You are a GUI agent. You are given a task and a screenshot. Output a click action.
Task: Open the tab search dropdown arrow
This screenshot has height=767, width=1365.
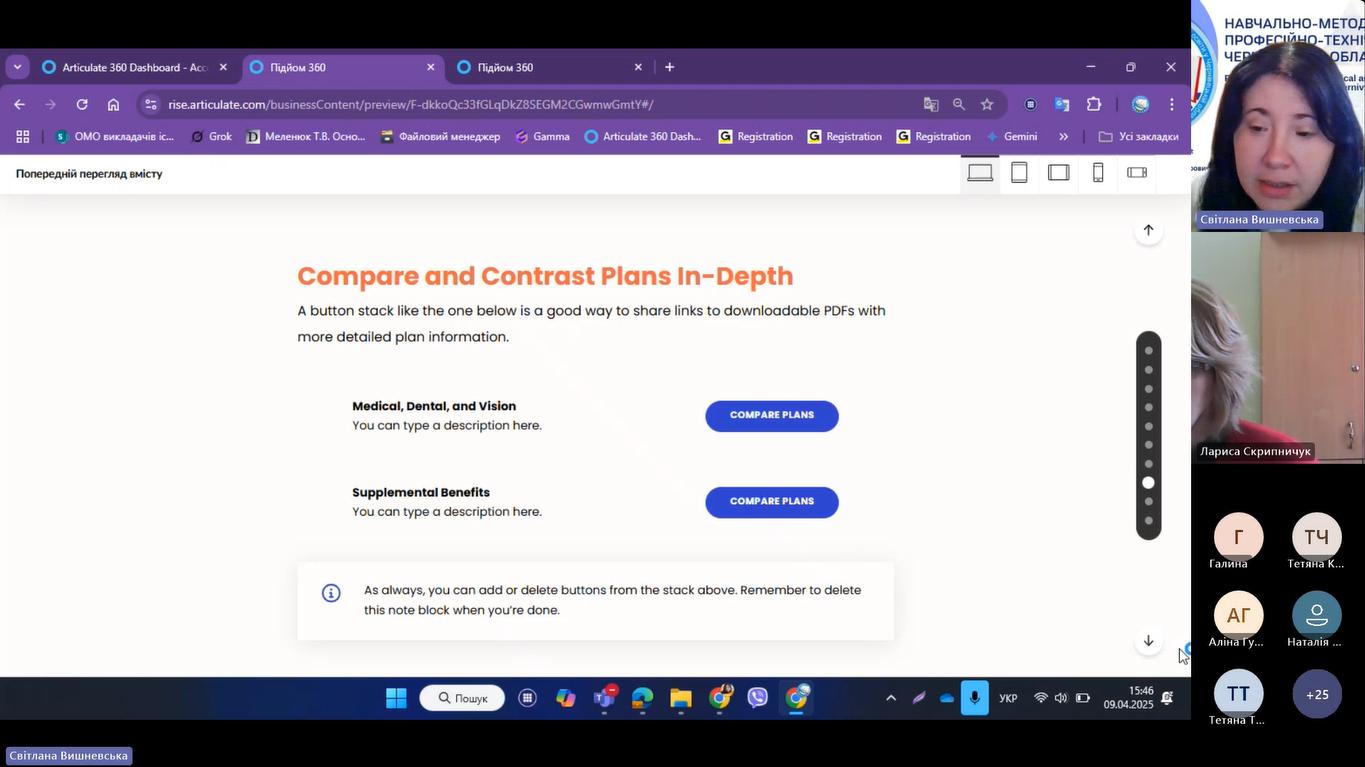(17, 67)
